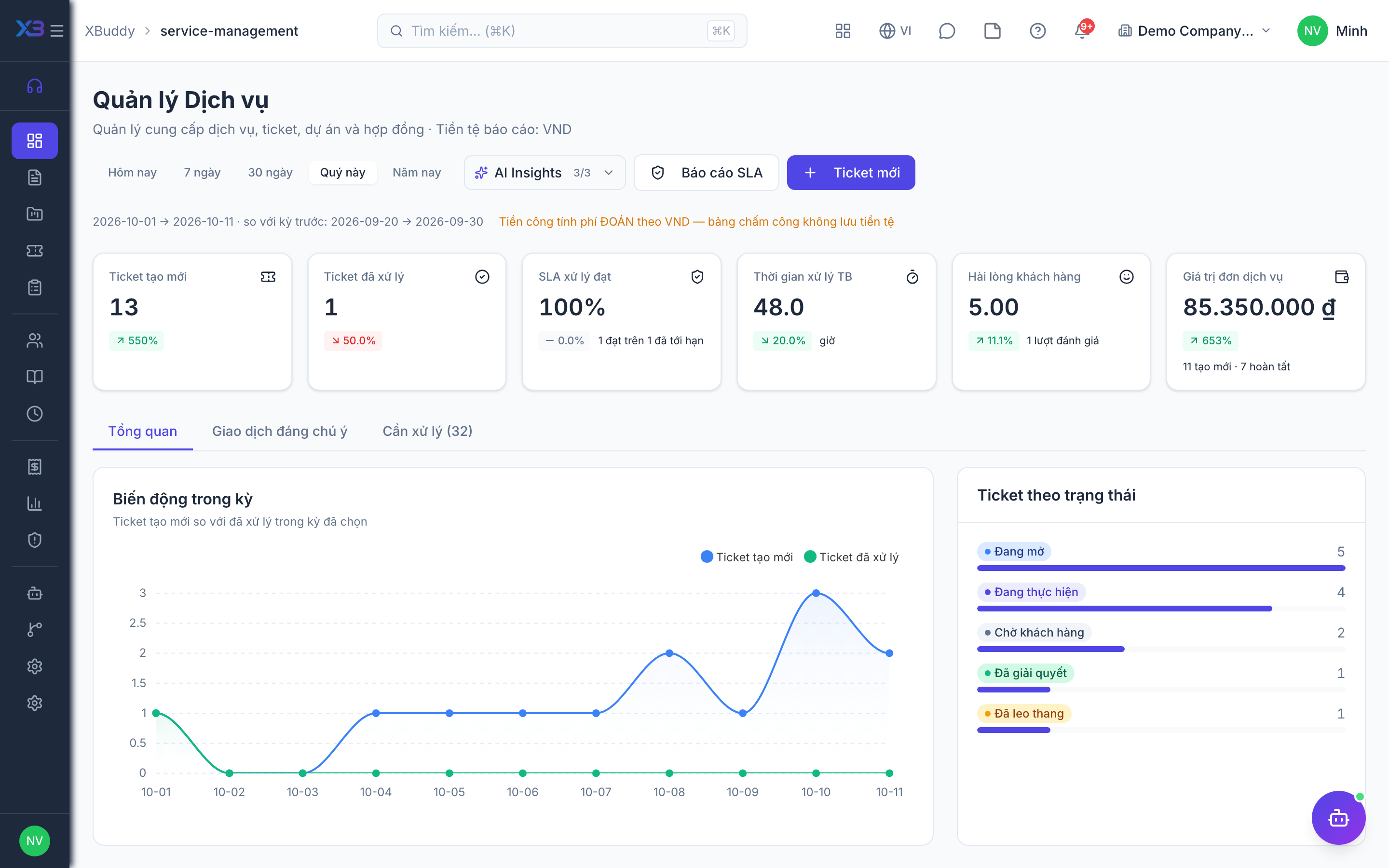Screen dimensions: 1389x868
Task: Open the Minh user profile menu
Action: click(1332, 31)
